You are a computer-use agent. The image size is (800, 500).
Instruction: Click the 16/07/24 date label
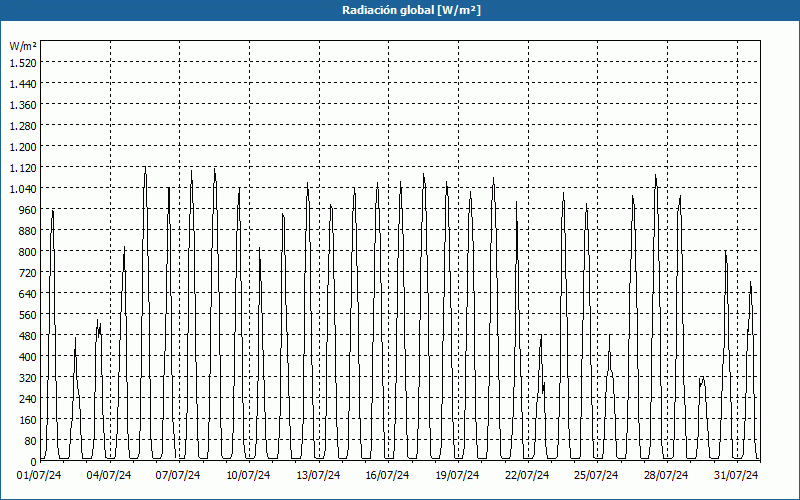pyautogui.click(x=387, y=476)
